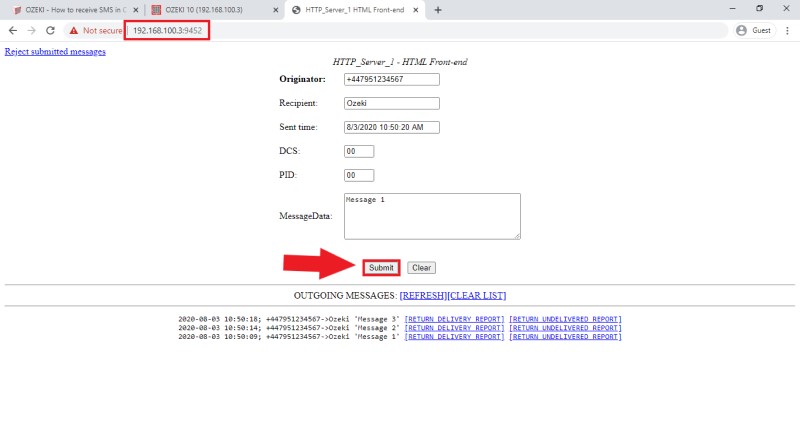Reload the page with refresh icon

tap(50, 30)
